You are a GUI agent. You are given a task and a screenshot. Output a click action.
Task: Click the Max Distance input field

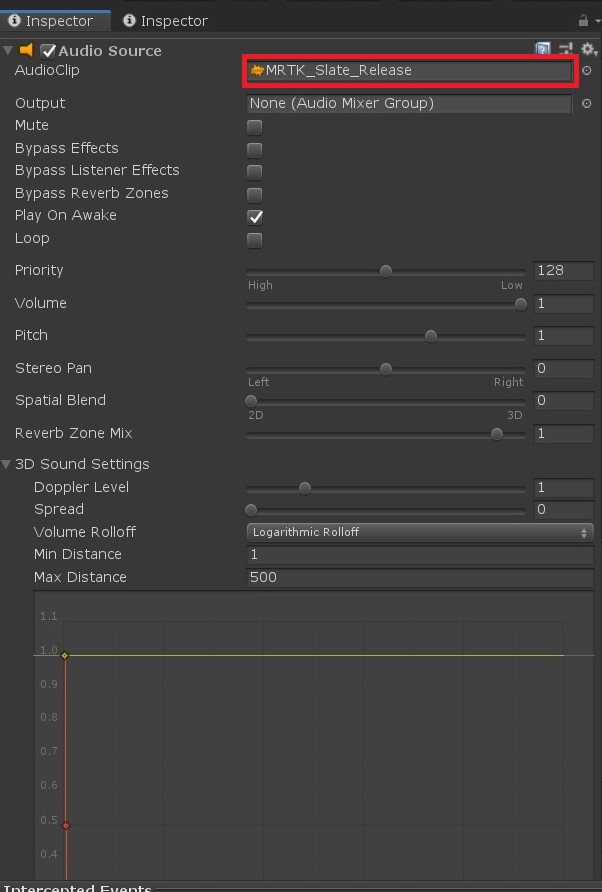[x=420, y=577]
